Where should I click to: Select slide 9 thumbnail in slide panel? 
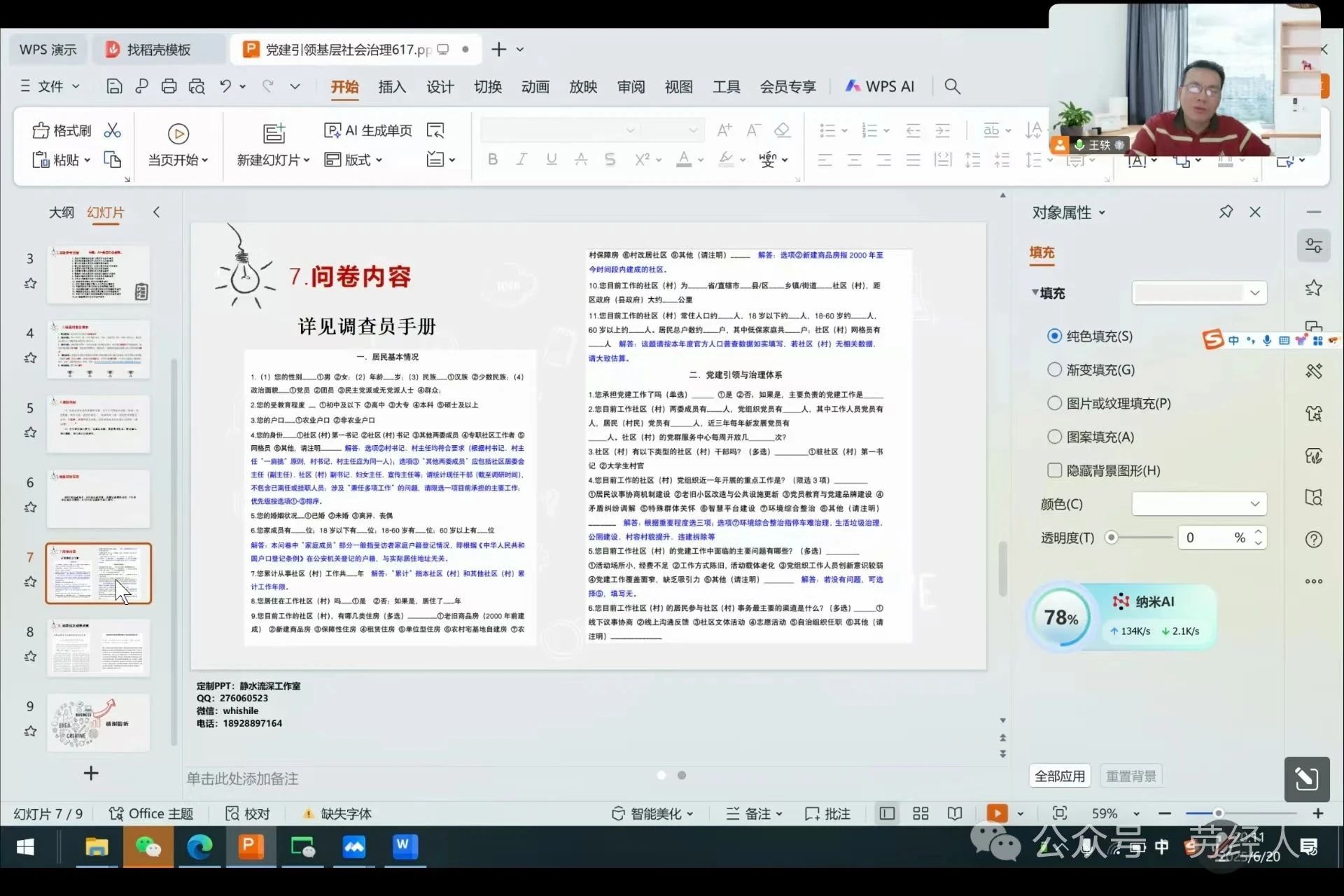[x=98, y=722]
